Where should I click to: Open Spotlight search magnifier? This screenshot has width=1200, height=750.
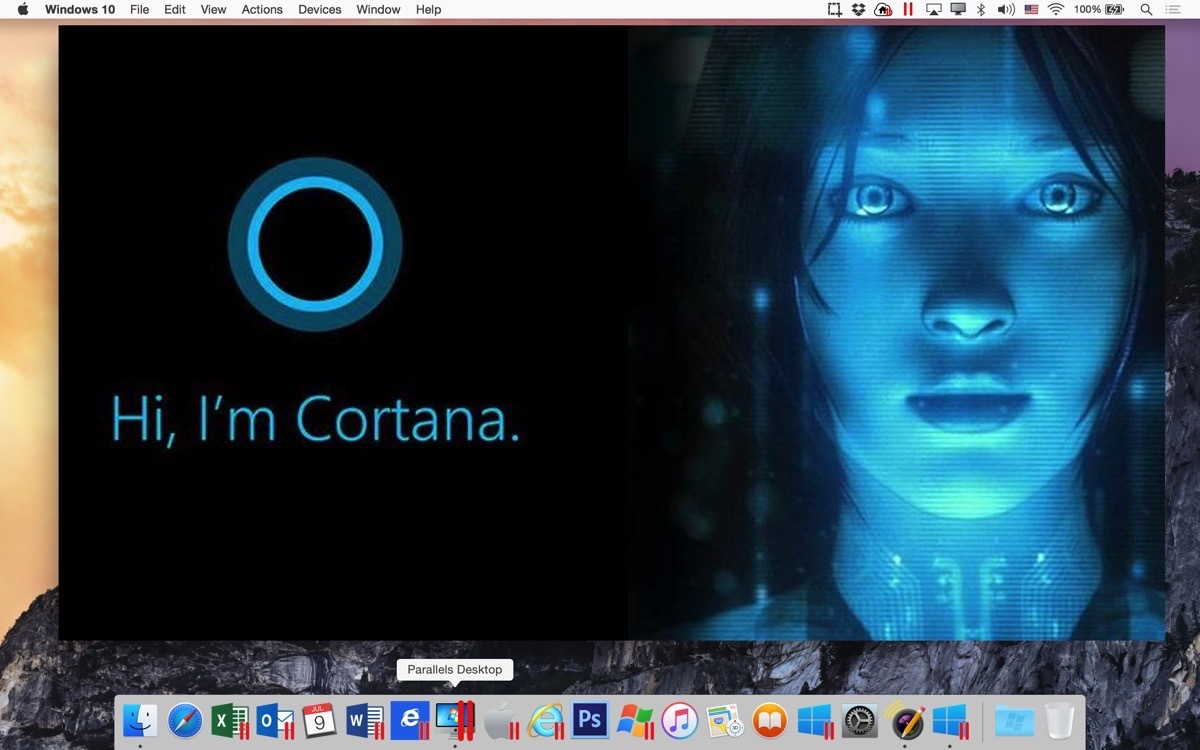pos(1146,10)
